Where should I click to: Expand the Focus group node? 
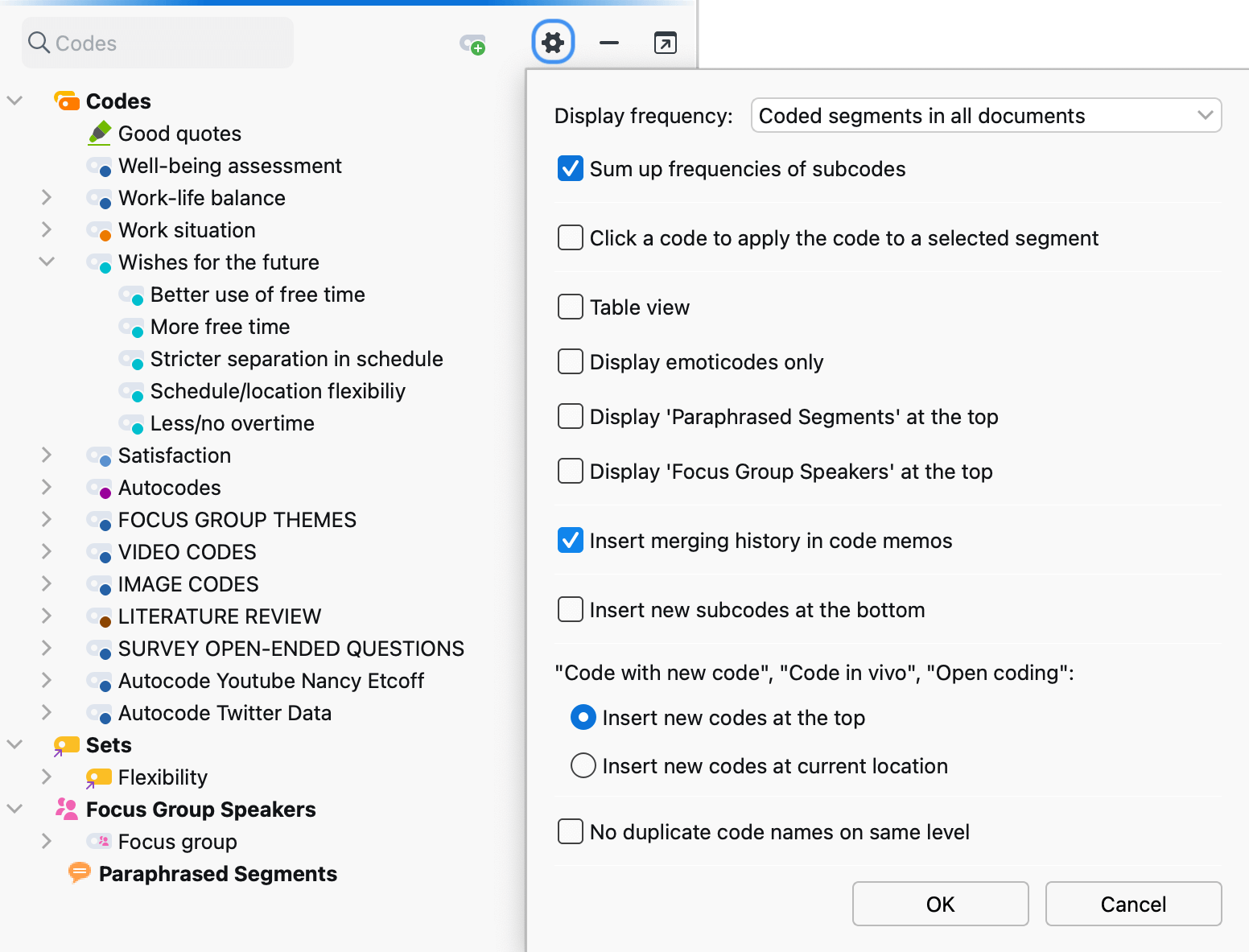47,841
